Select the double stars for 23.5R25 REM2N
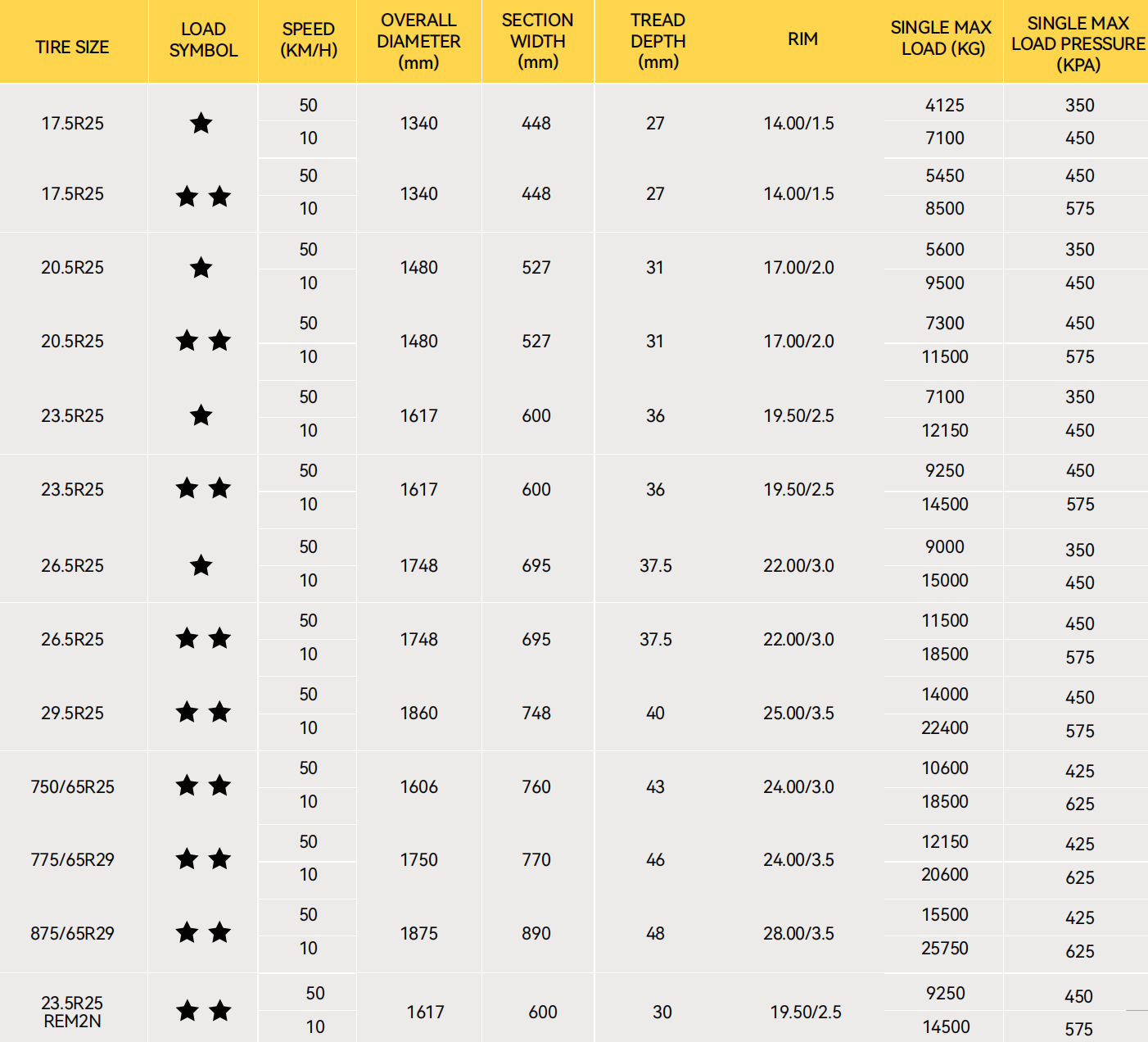The image size is (1148, 1042). (x=203, y=1011)
